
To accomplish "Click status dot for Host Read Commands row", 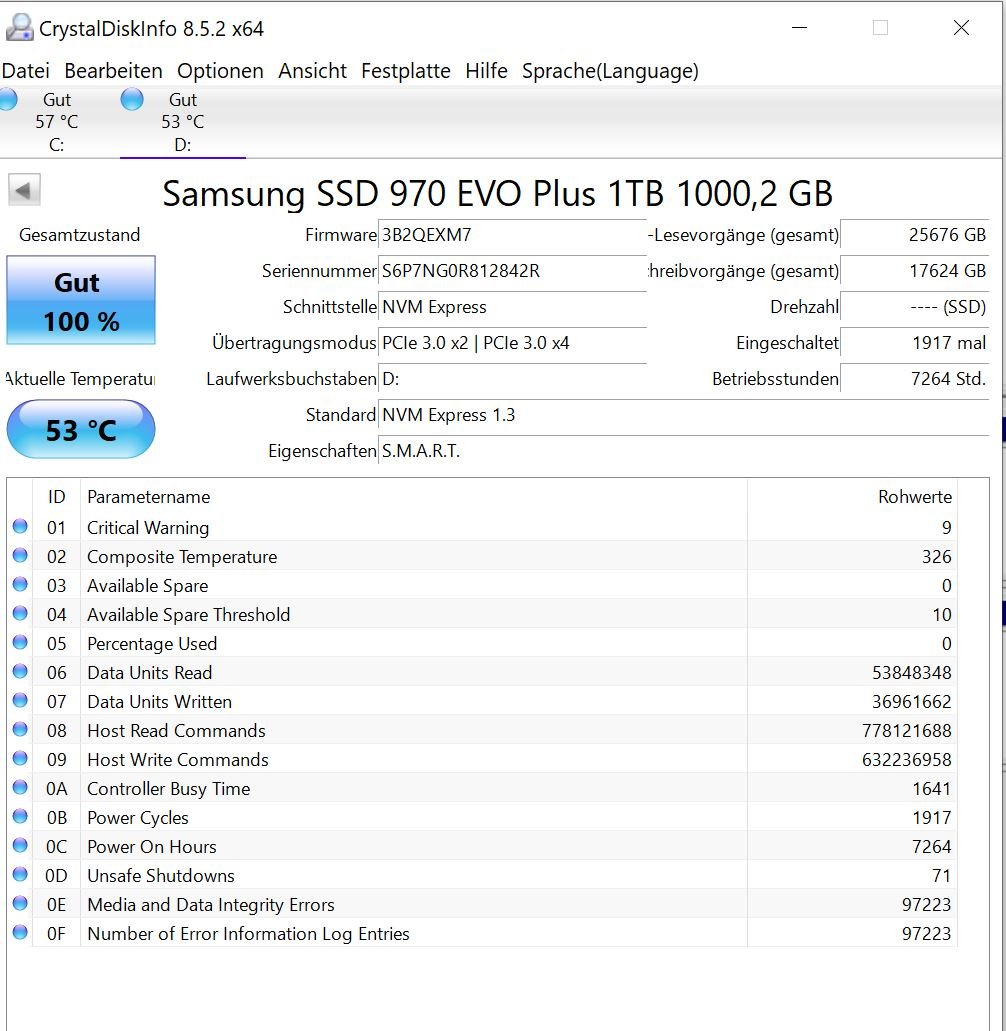I will click(x=20, y=729).
